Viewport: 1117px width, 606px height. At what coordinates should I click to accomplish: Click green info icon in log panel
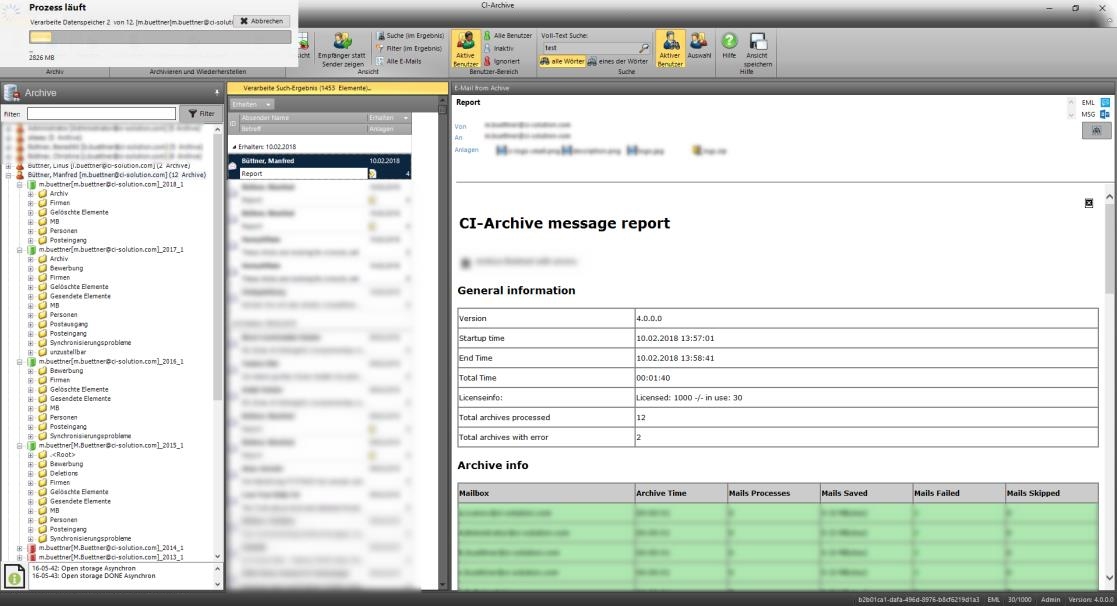pyautogui.click(x=14, y=577)
